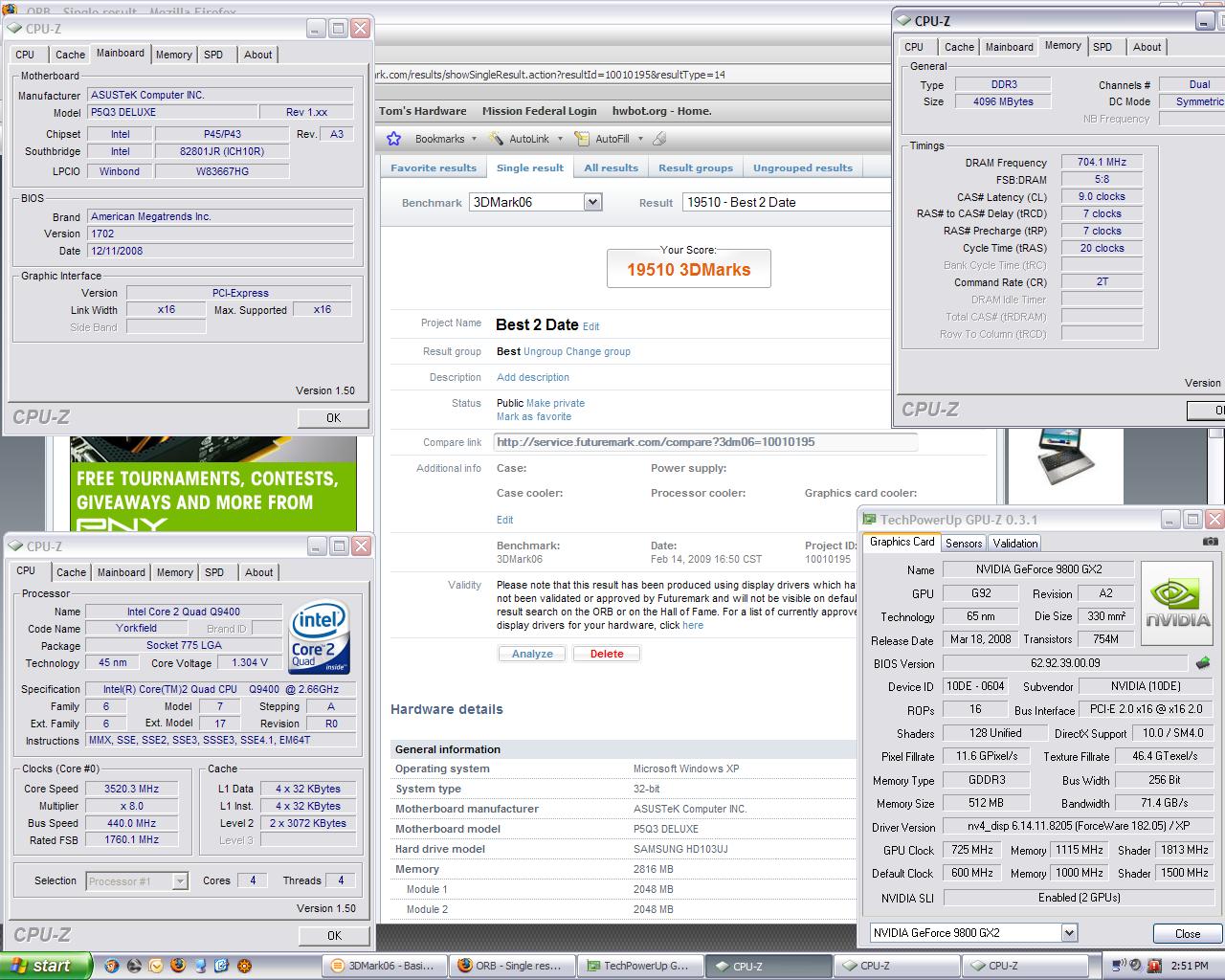This screenshot has height=980, width=1225.
Task: Click Edit link under Additional info
Action: 504,520
